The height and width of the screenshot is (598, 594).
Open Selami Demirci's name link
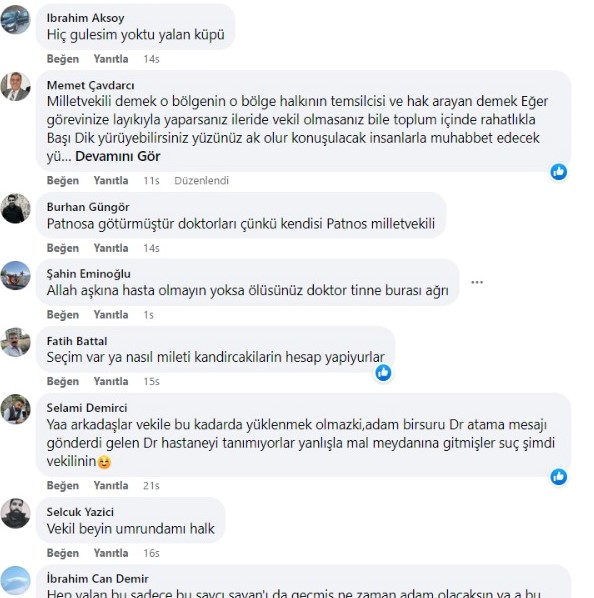click(x=87, y=408)
